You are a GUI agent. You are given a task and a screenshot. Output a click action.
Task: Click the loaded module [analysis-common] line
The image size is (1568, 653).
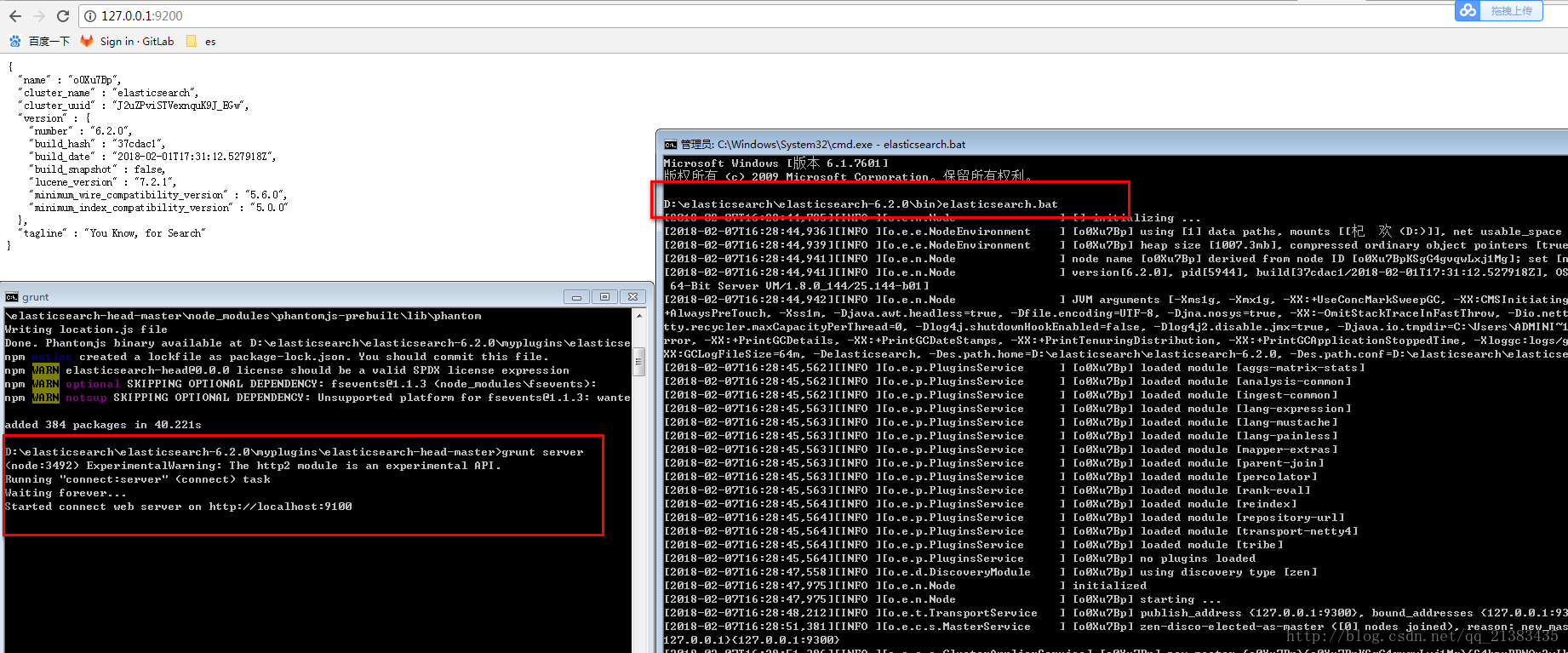tap(1007, 381)
